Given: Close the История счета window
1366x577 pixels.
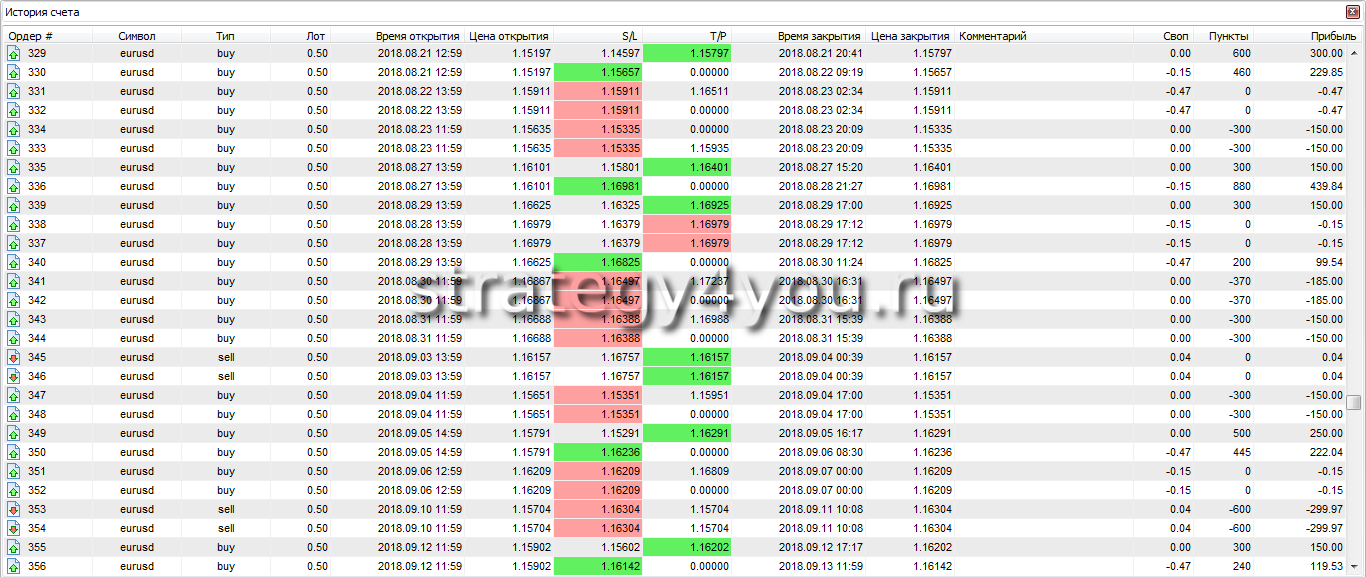Looking at the screenshot, I should [x=1354, y=12].
